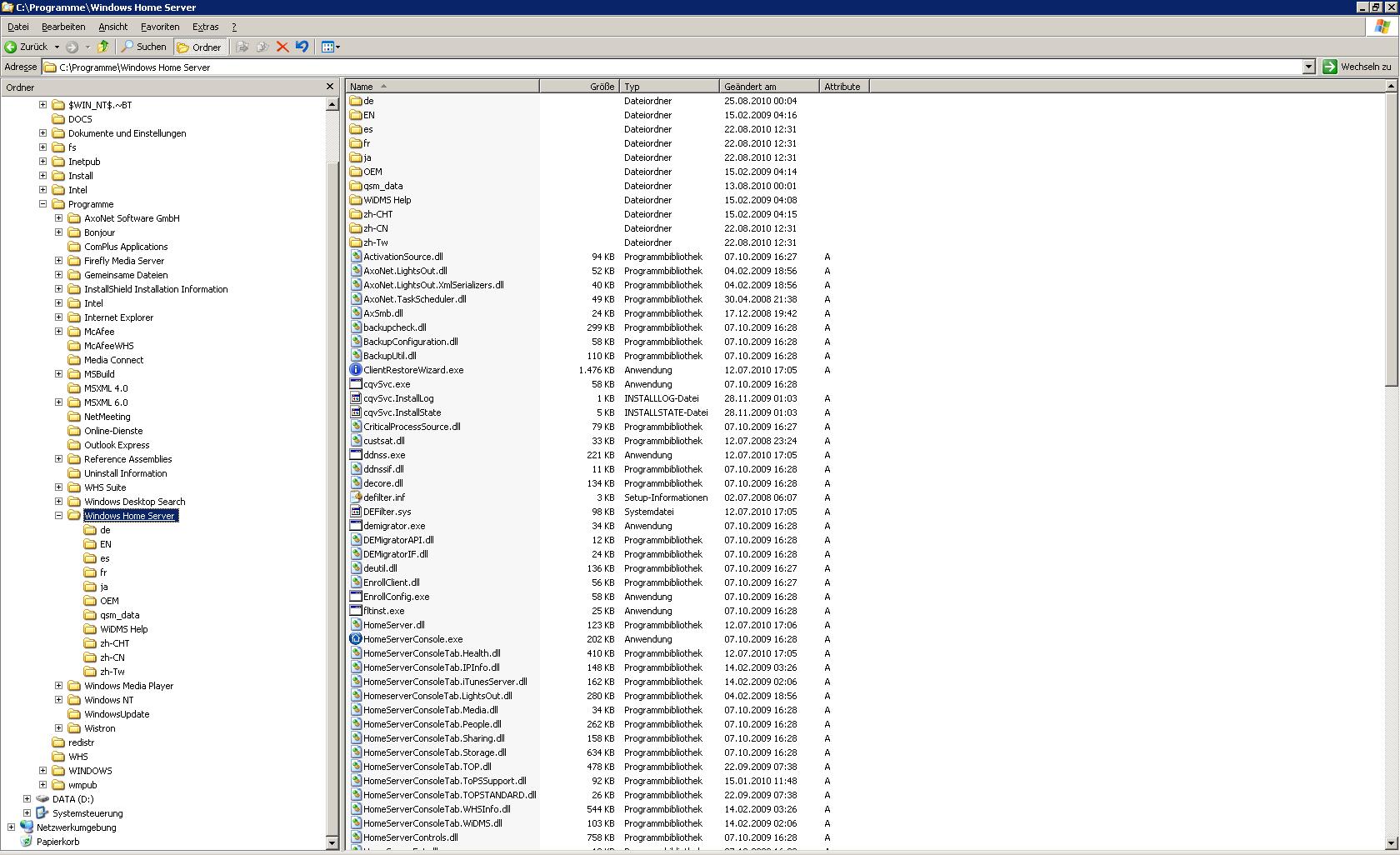Select the BackupConfiguration.dll file name
This screenshot has width=1400, height=855.
[411, 342]
